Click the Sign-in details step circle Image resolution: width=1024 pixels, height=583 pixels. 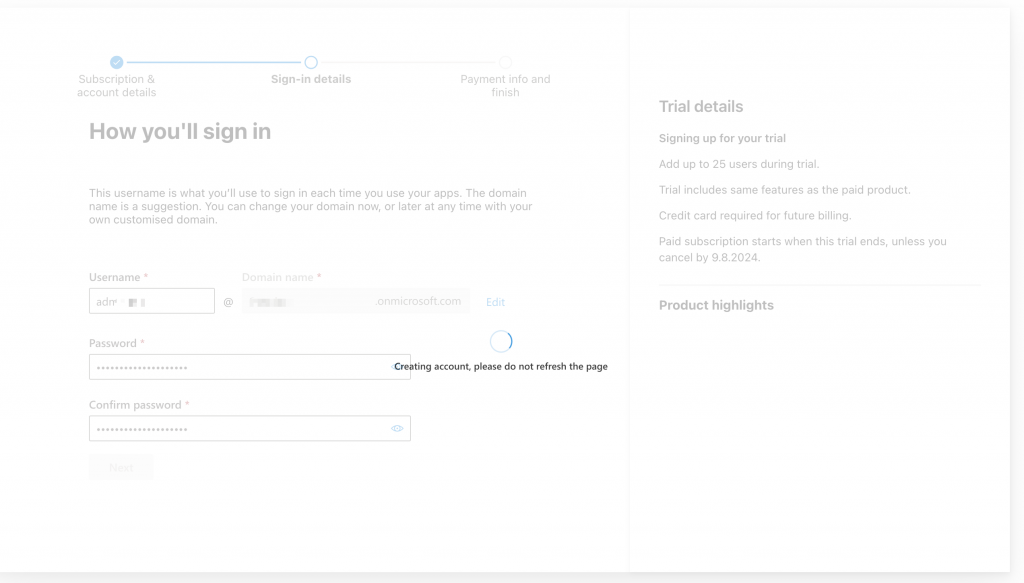click(311, 62)
